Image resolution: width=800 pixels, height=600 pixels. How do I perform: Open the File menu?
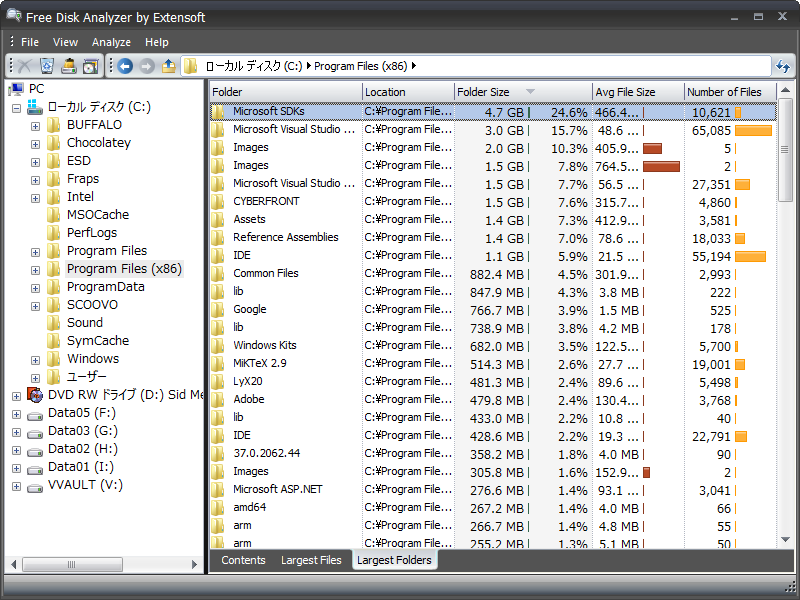coord(30,42)
